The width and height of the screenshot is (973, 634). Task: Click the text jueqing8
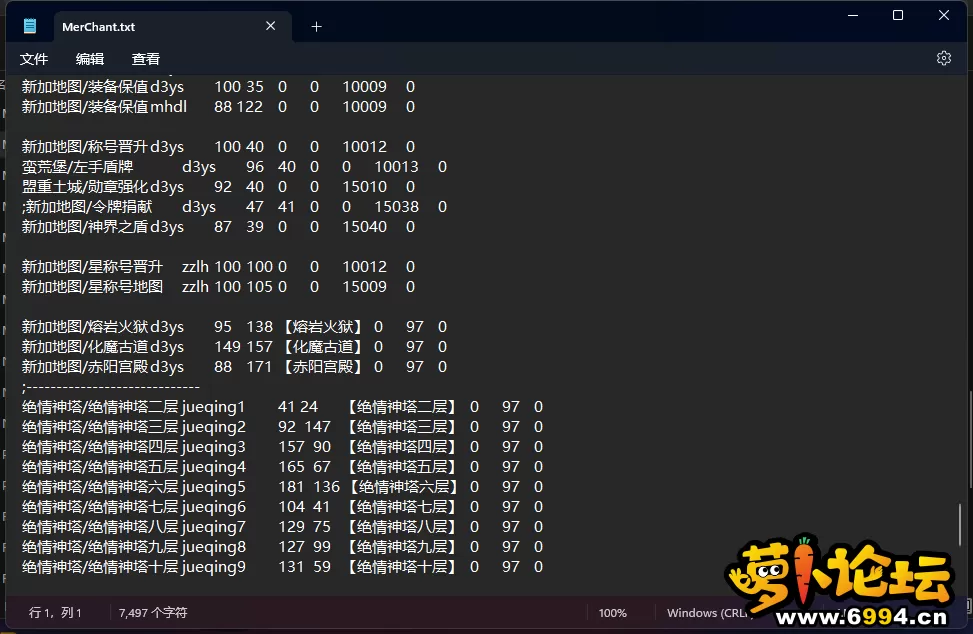(x=213, y=547)
